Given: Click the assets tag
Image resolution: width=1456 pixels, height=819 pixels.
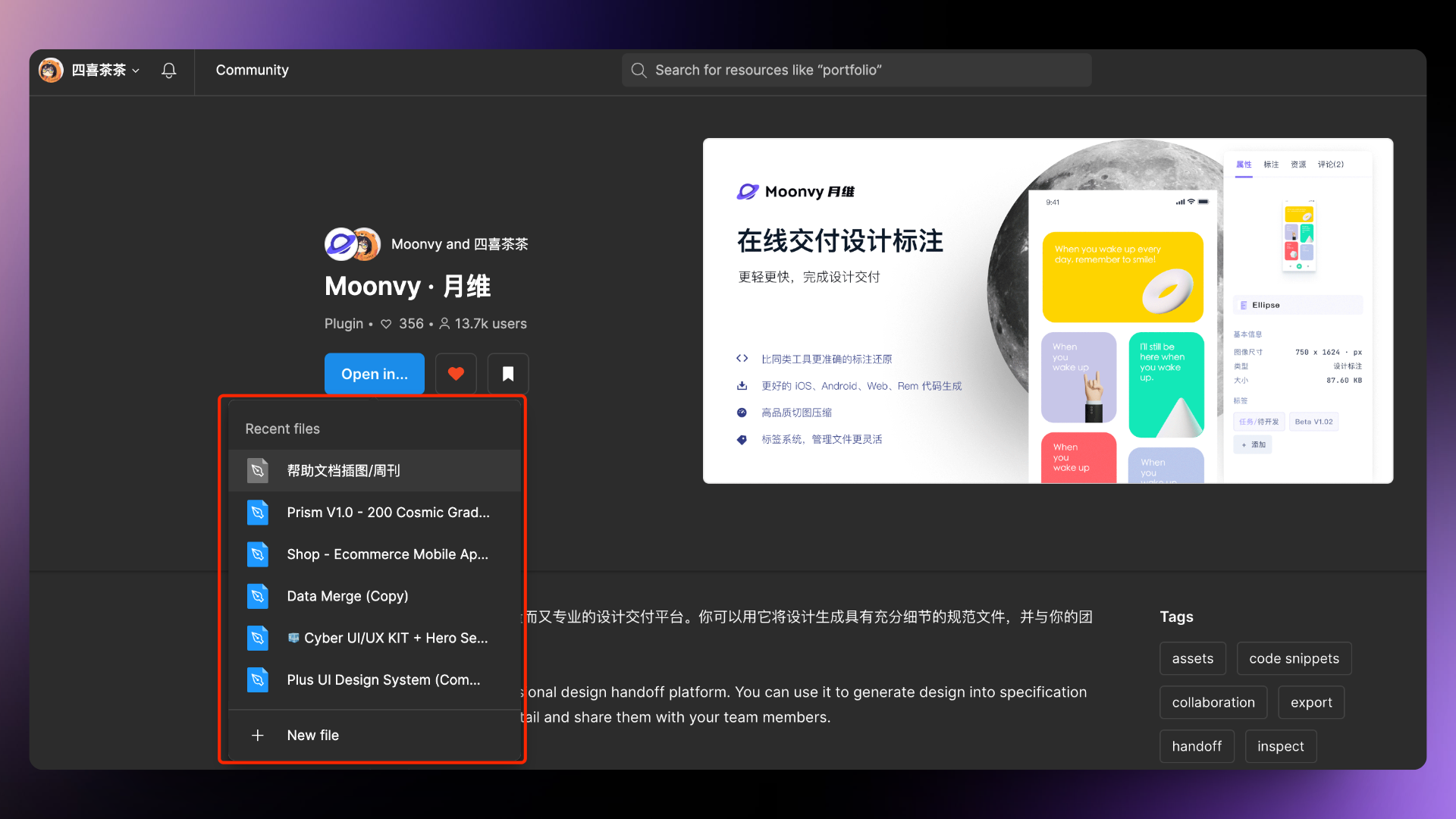Looking at the screenshot, I should tap(1192, 658).
